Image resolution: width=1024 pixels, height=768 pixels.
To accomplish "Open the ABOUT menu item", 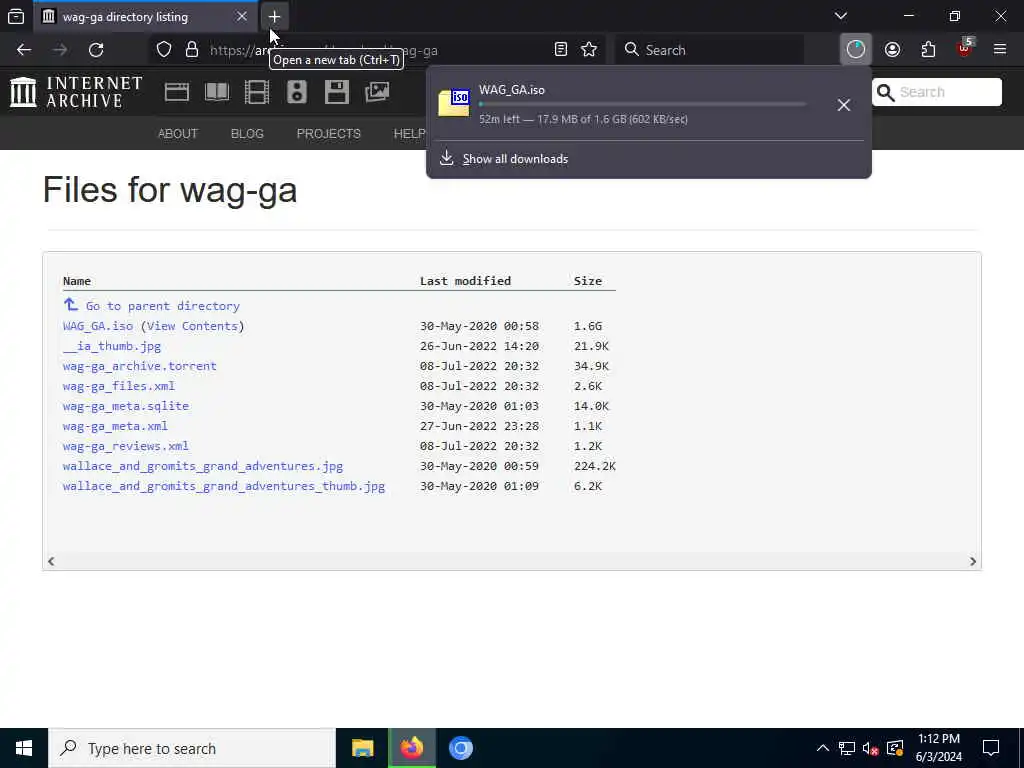I will [x=178, y=134].
